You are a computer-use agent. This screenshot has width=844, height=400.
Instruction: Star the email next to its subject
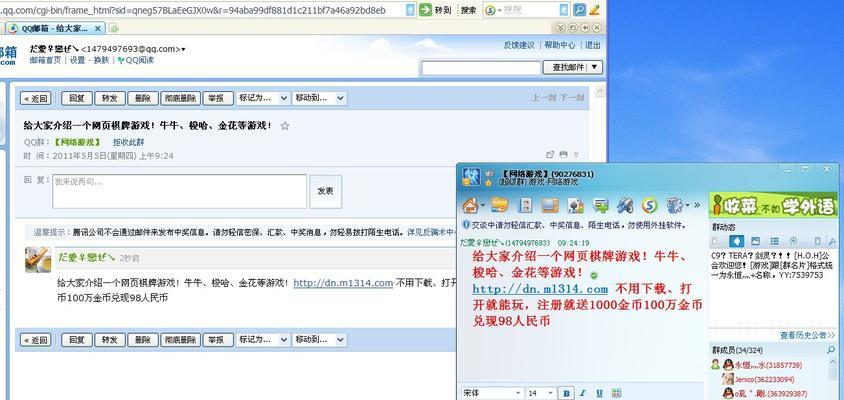tap(285, 126)
